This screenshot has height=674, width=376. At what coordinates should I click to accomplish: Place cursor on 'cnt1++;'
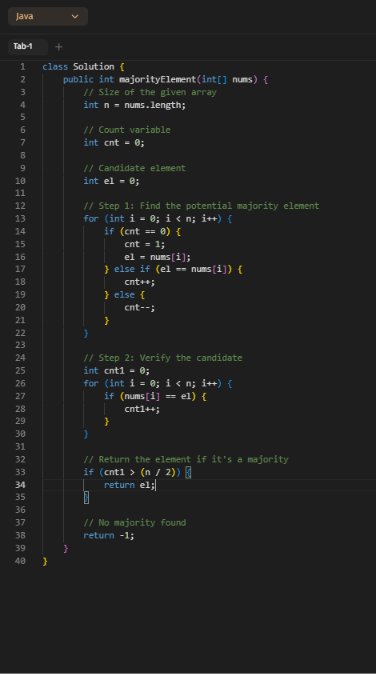(142, 409)
